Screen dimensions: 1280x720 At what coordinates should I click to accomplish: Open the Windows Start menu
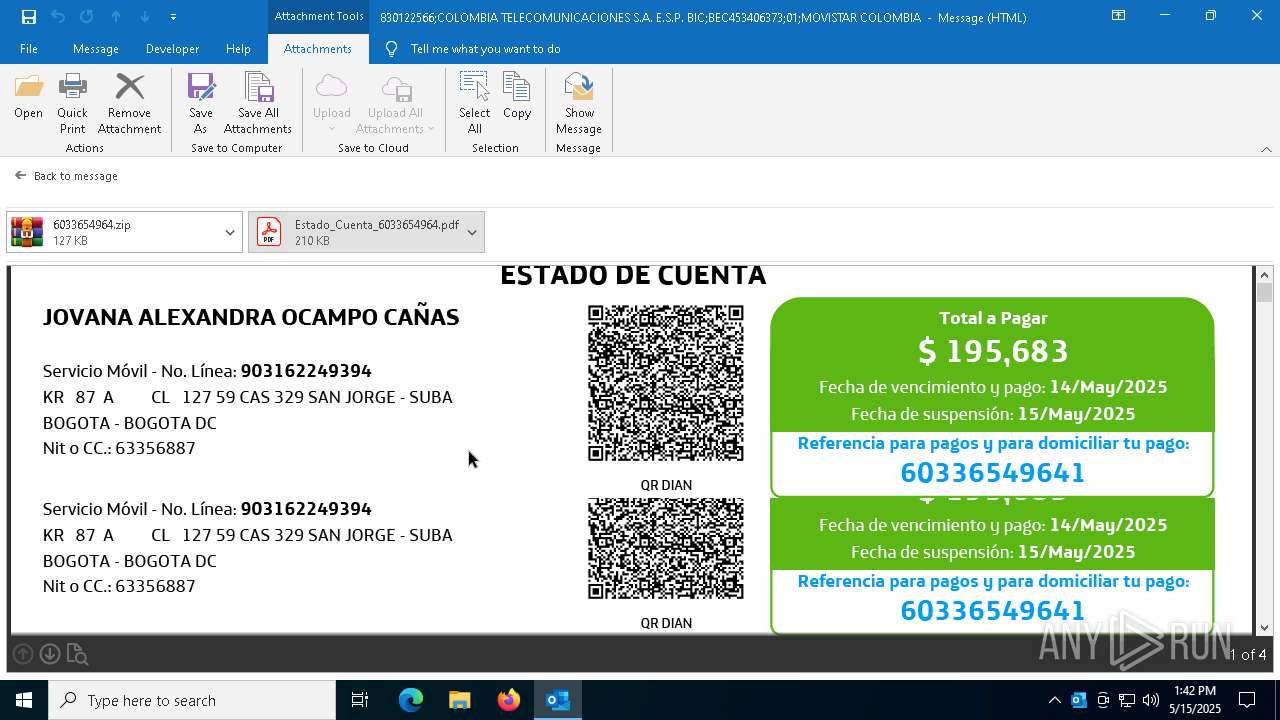[x=24, y=700]
